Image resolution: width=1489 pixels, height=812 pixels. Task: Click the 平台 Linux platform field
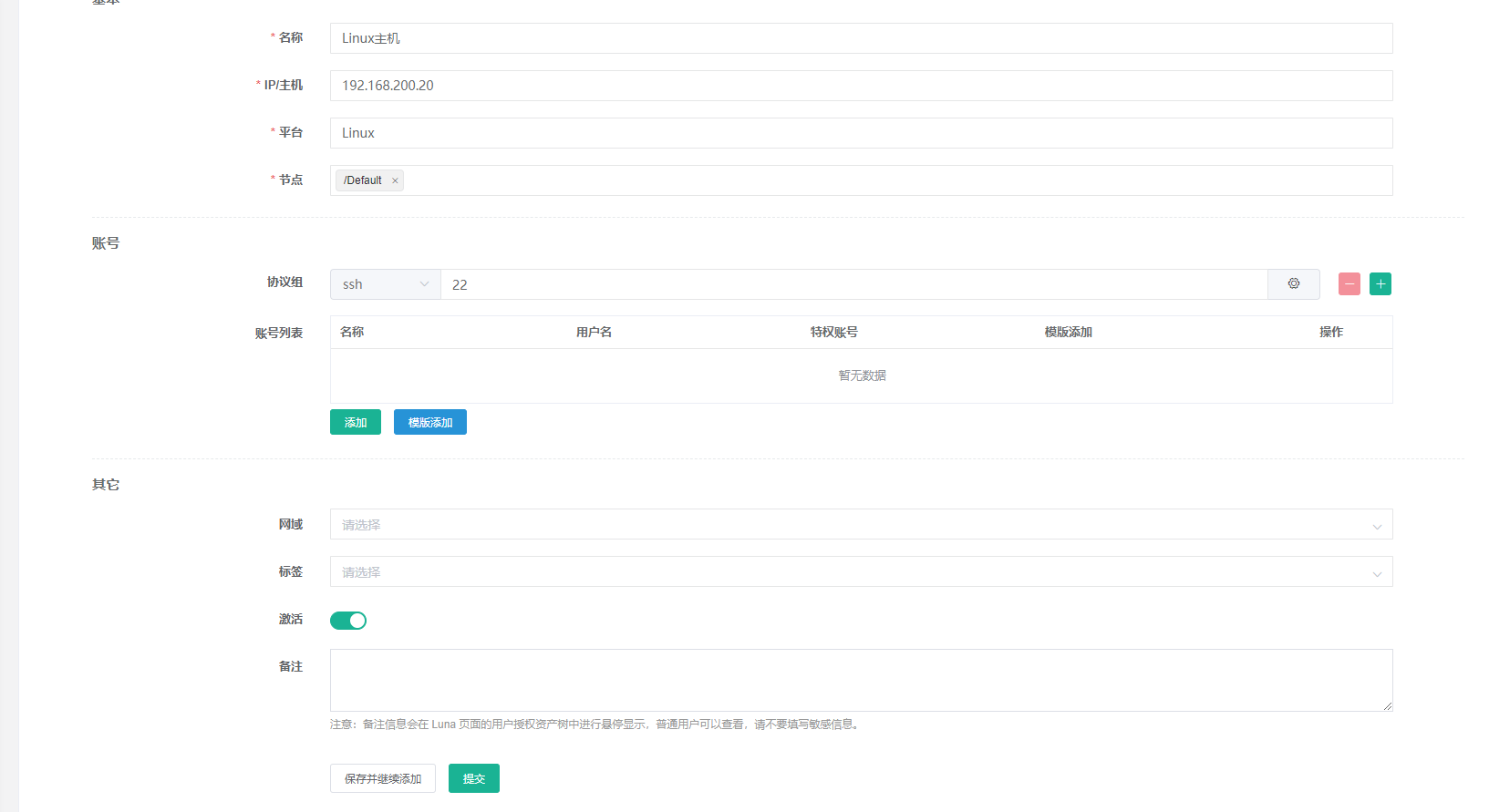(x=861, y=133)
